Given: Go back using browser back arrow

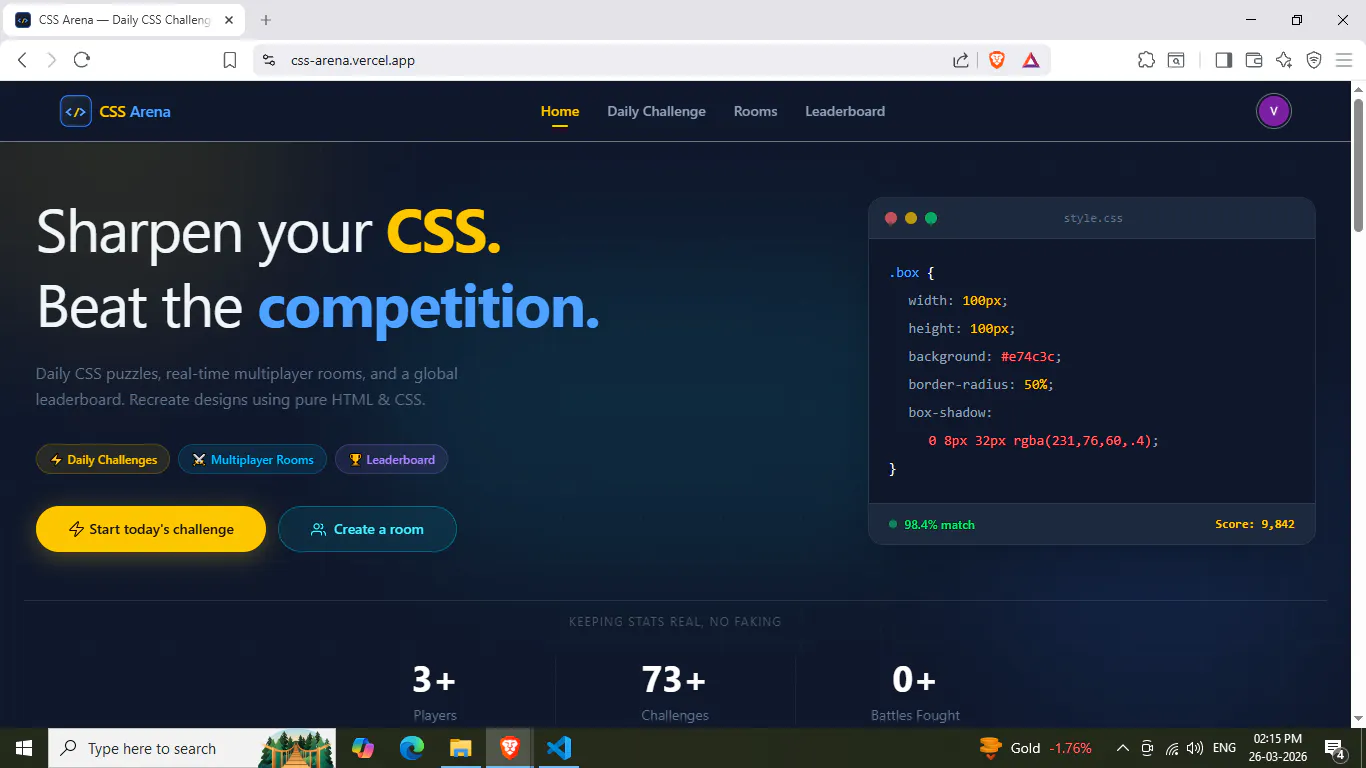Looking at the screenshot, I should click(x=22, y=60).
